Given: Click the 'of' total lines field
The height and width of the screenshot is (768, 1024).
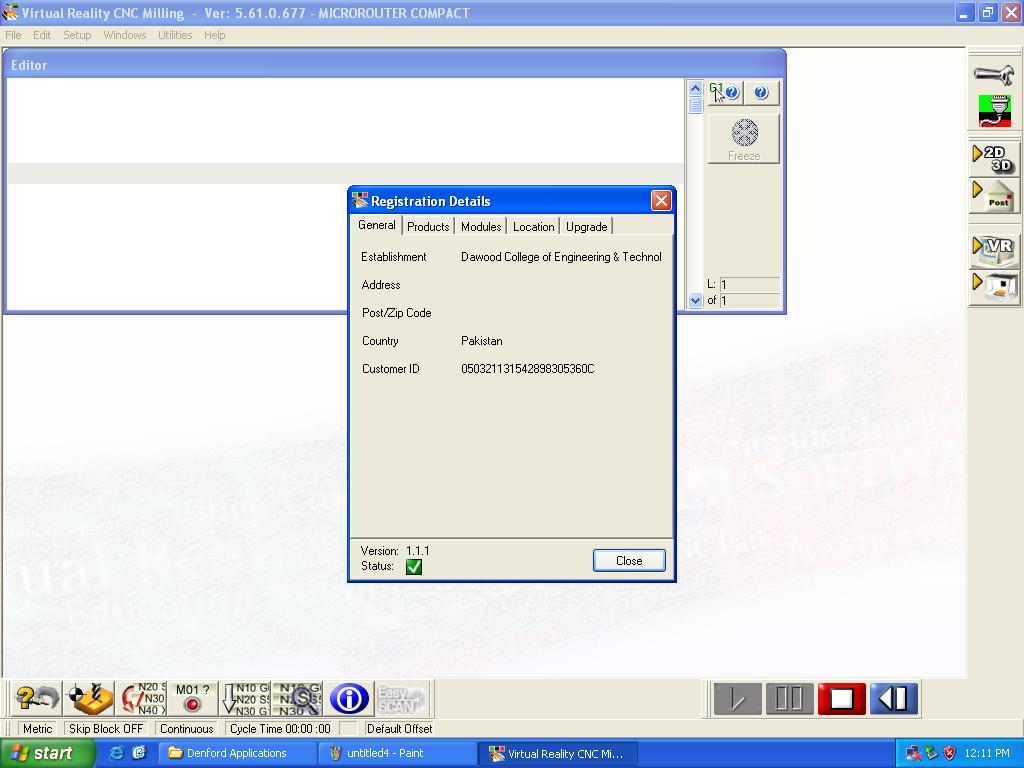Looking at the screenshot, I should pyautogui.click(x=750, y=300).
